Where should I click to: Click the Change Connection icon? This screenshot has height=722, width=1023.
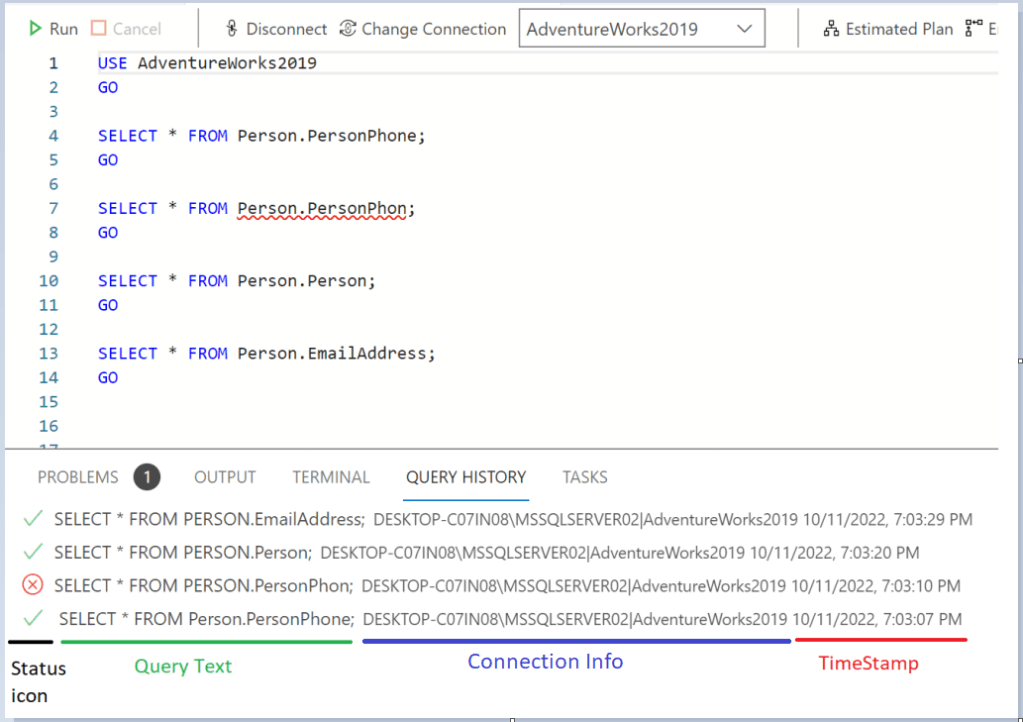(x=348, y=29)
